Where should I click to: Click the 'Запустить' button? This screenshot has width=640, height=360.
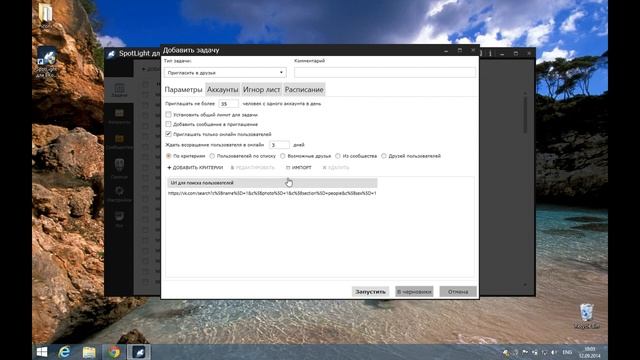[370, 291]
